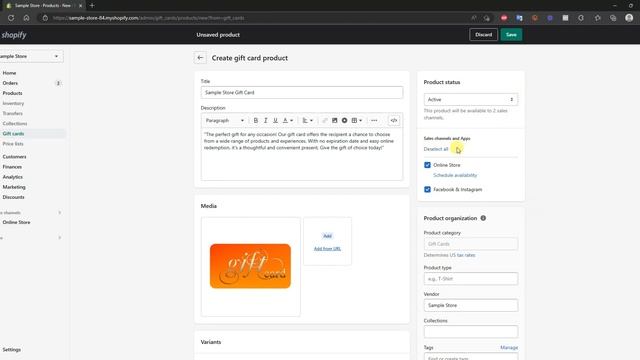
Task: Insert an image into description
Action: coord(334,120)
